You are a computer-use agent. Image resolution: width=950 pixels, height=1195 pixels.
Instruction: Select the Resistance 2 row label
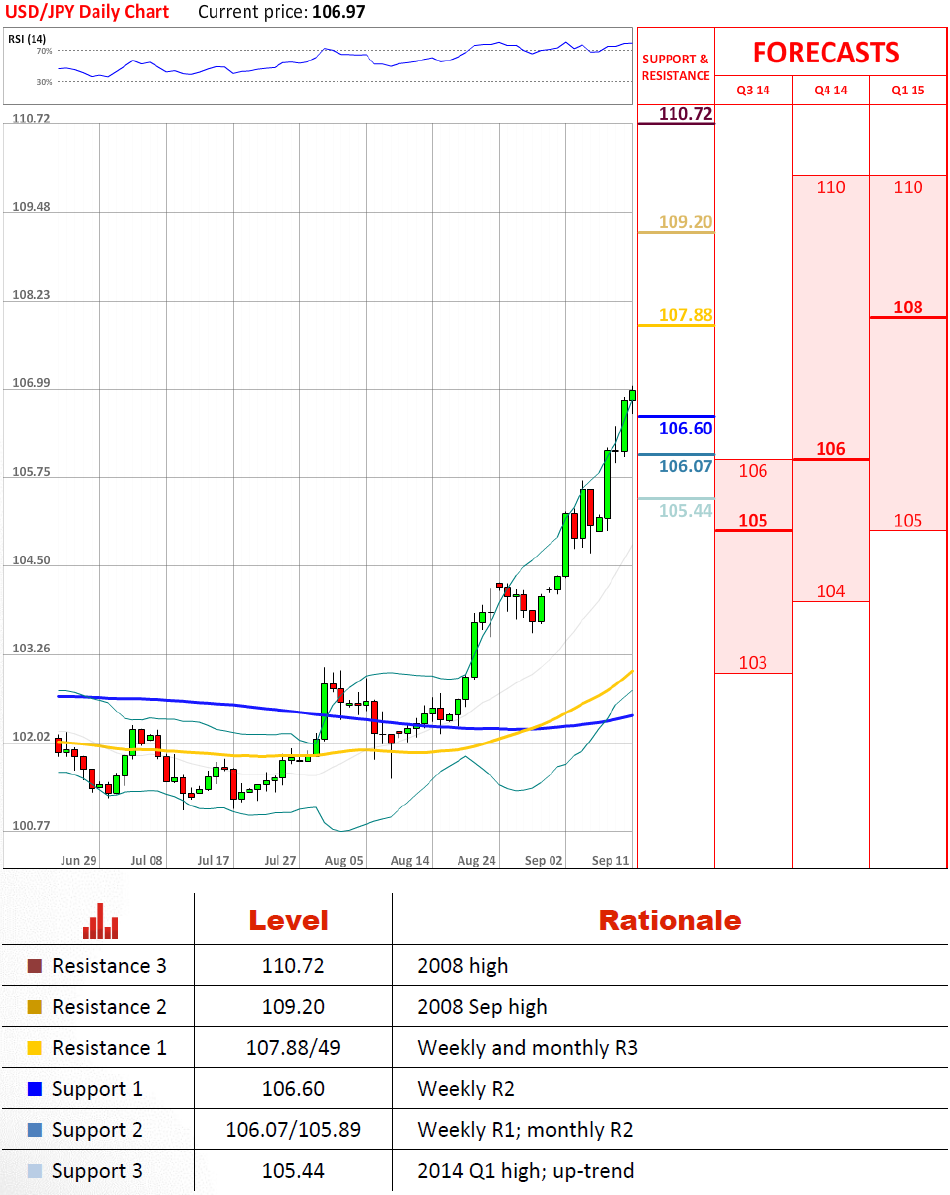click(109, 1007)
